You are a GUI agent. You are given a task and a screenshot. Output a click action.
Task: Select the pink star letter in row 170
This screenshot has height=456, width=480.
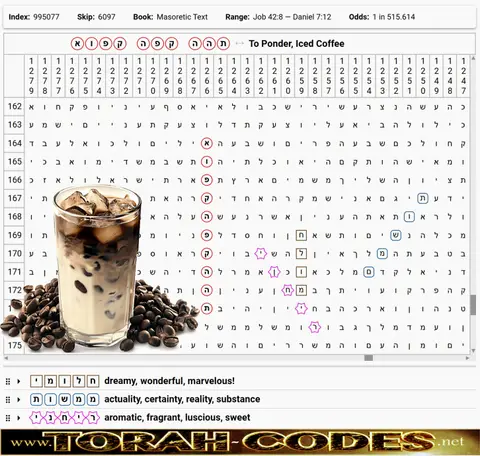coord(261,254)
